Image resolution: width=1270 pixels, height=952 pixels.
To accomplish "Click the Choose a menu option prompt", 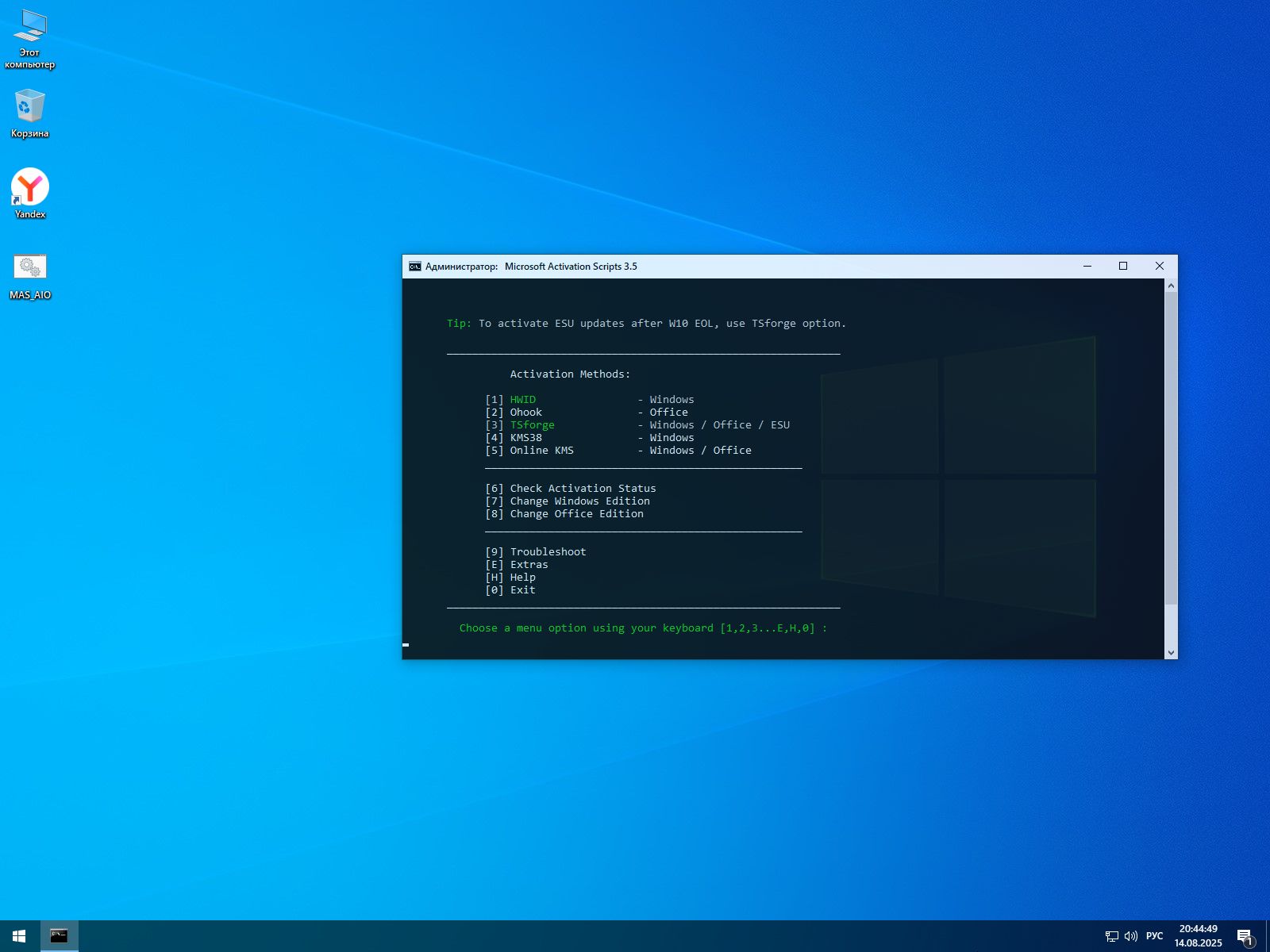I will [643, 628].
